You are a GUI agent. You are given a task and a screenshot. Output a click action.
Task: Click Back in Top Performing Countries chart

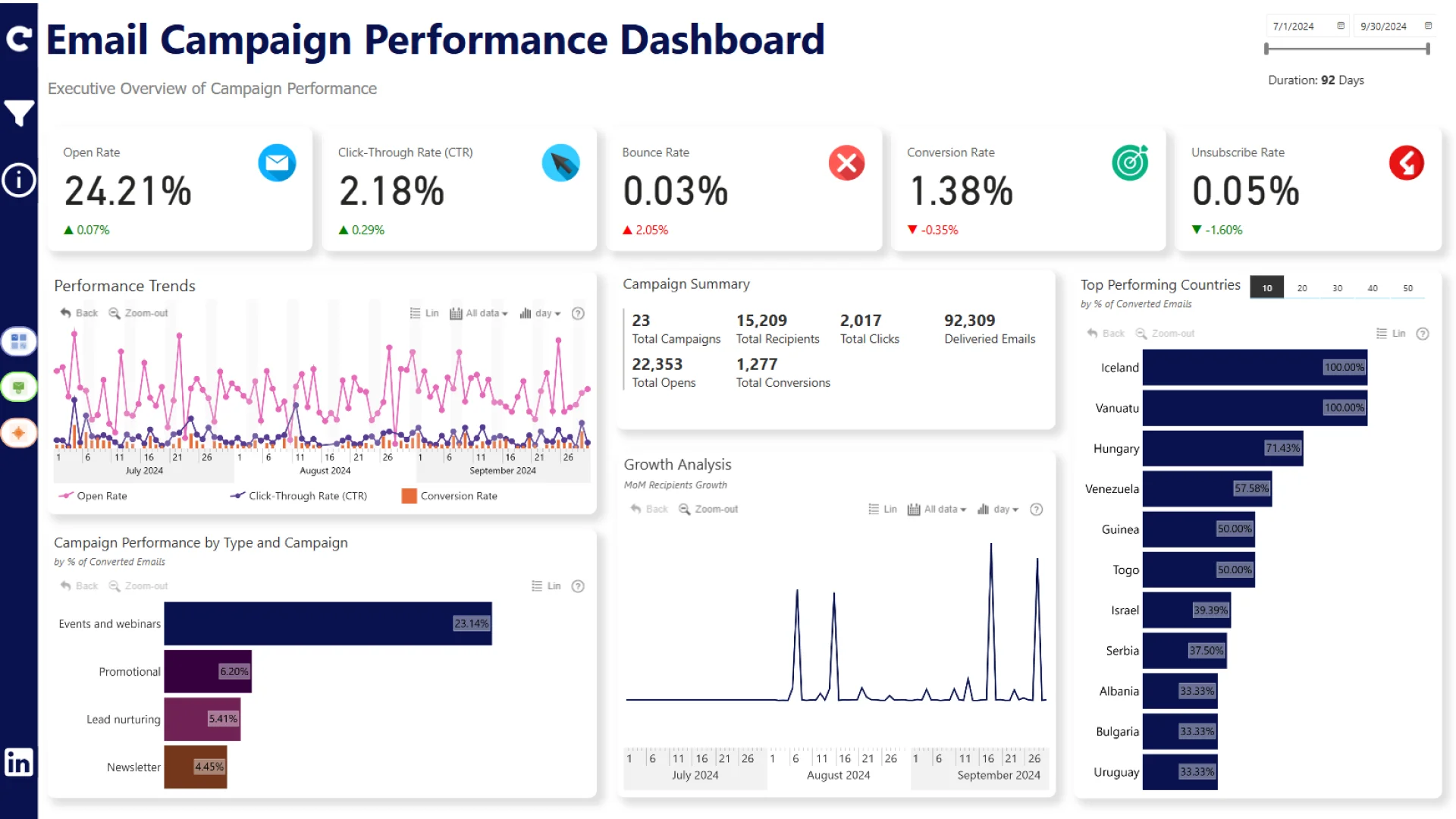tap(1106, 334)
